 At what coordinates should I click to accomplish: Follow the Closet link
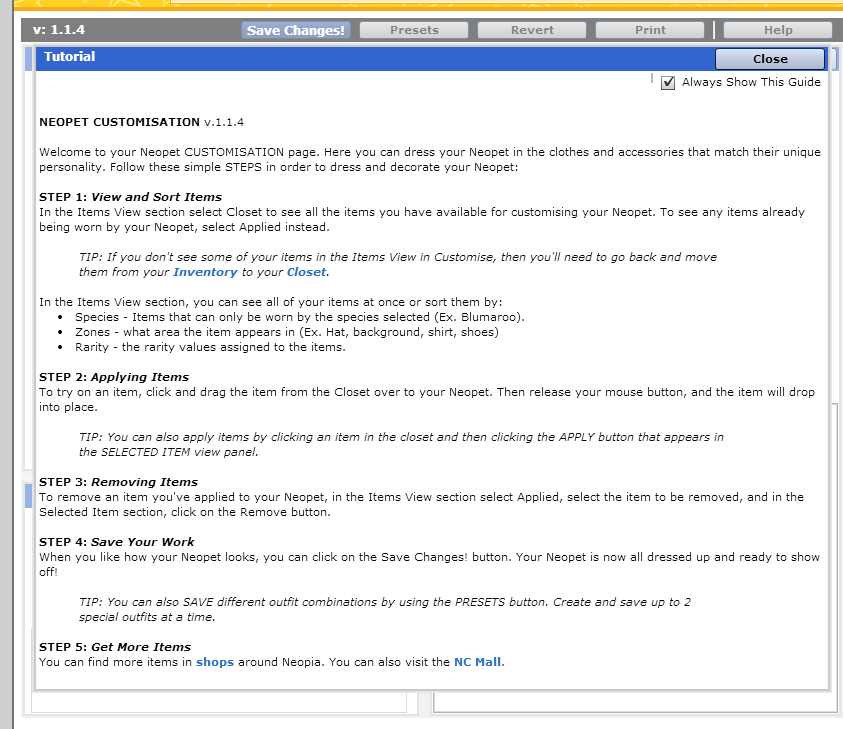[x=306, y=272]
